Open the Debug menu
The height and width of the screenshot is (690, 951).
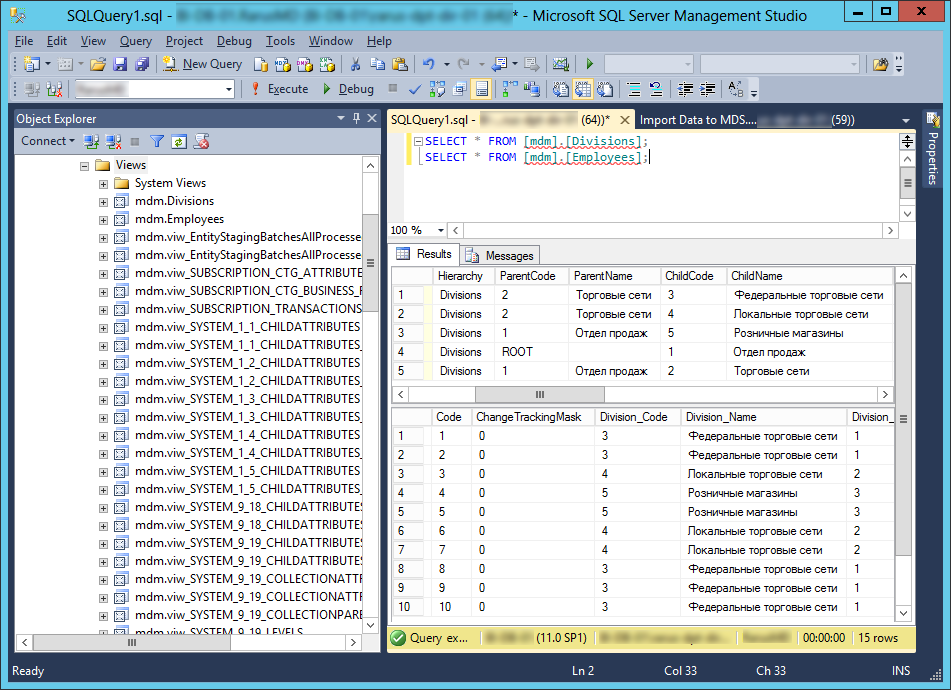pyautogui.click(x=234, y=41)
